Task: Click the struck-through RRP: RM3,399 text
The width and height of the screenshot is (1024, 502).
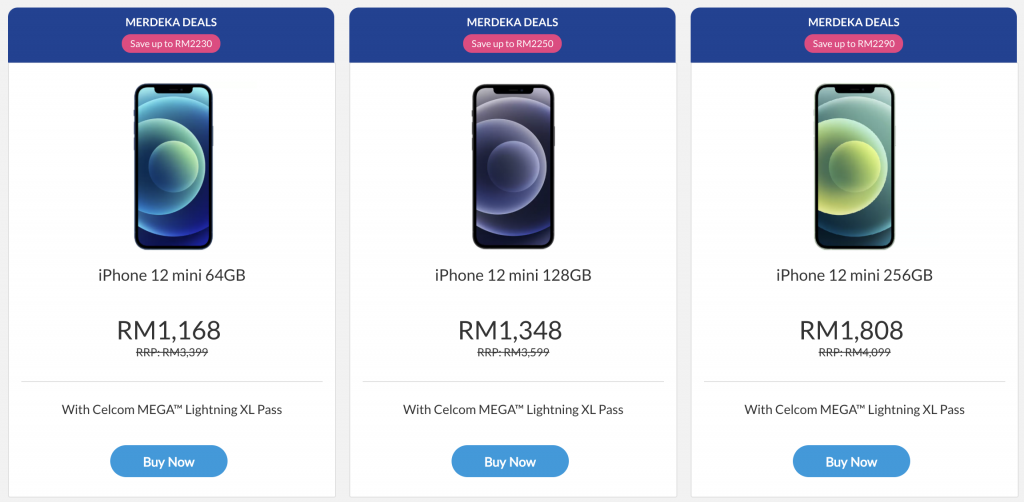Action: (x=172, y=352)
